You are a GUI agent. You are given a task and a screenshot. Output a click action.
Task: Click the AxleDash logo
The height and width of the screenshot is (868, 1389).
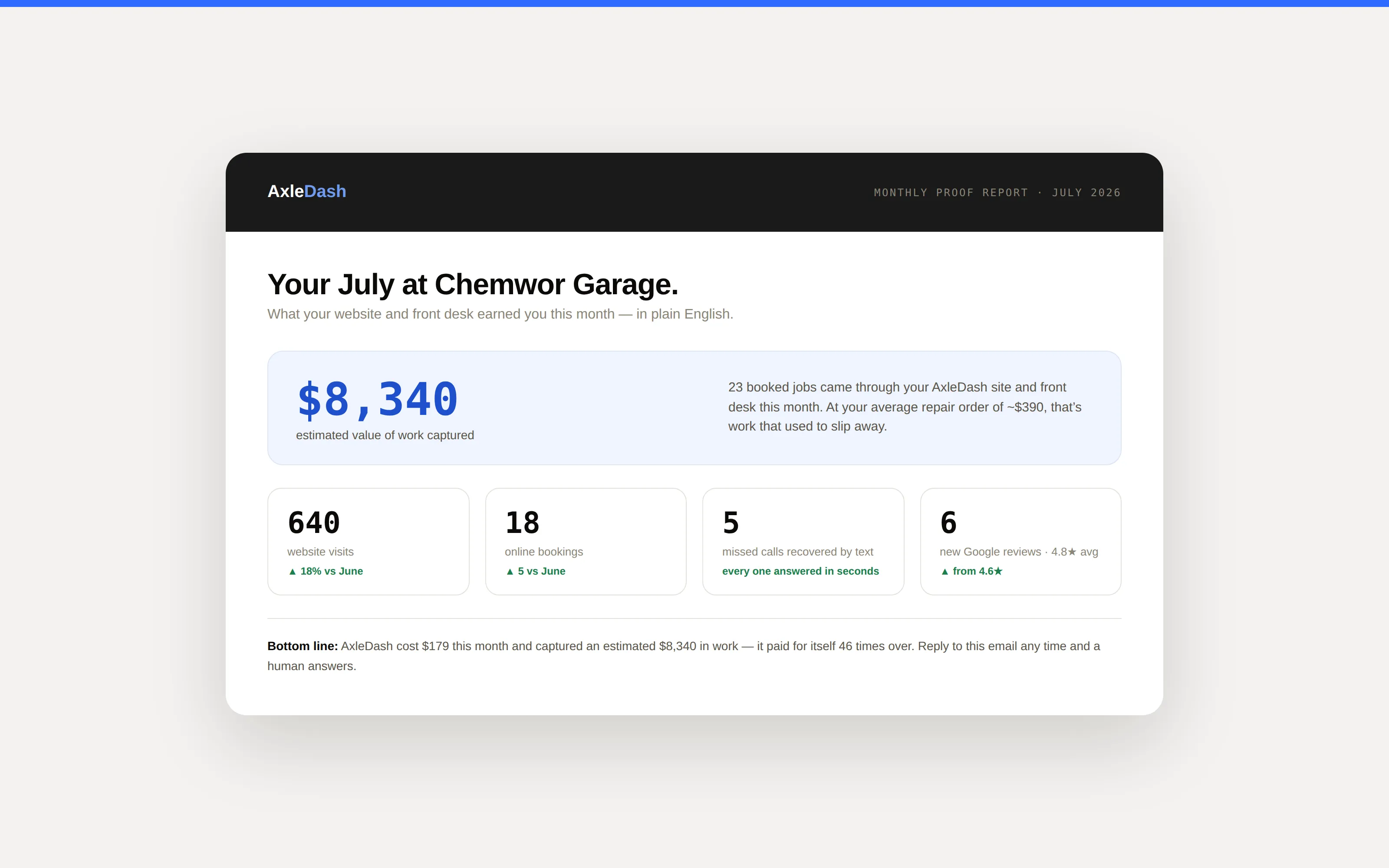click(x=306, y=191)
